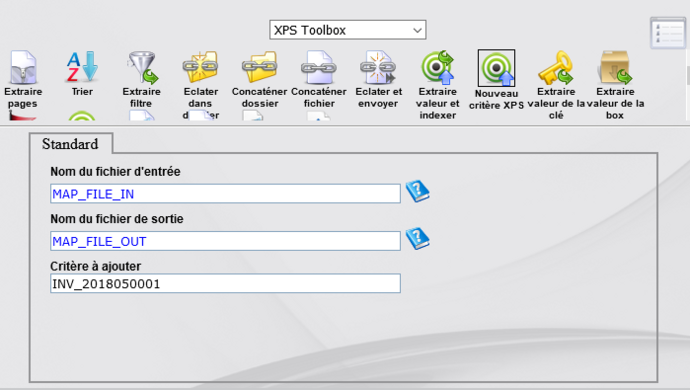Choose the Extraire valeur de la clé tool
The image size is (690, 390).
click(x=556, y=85)
